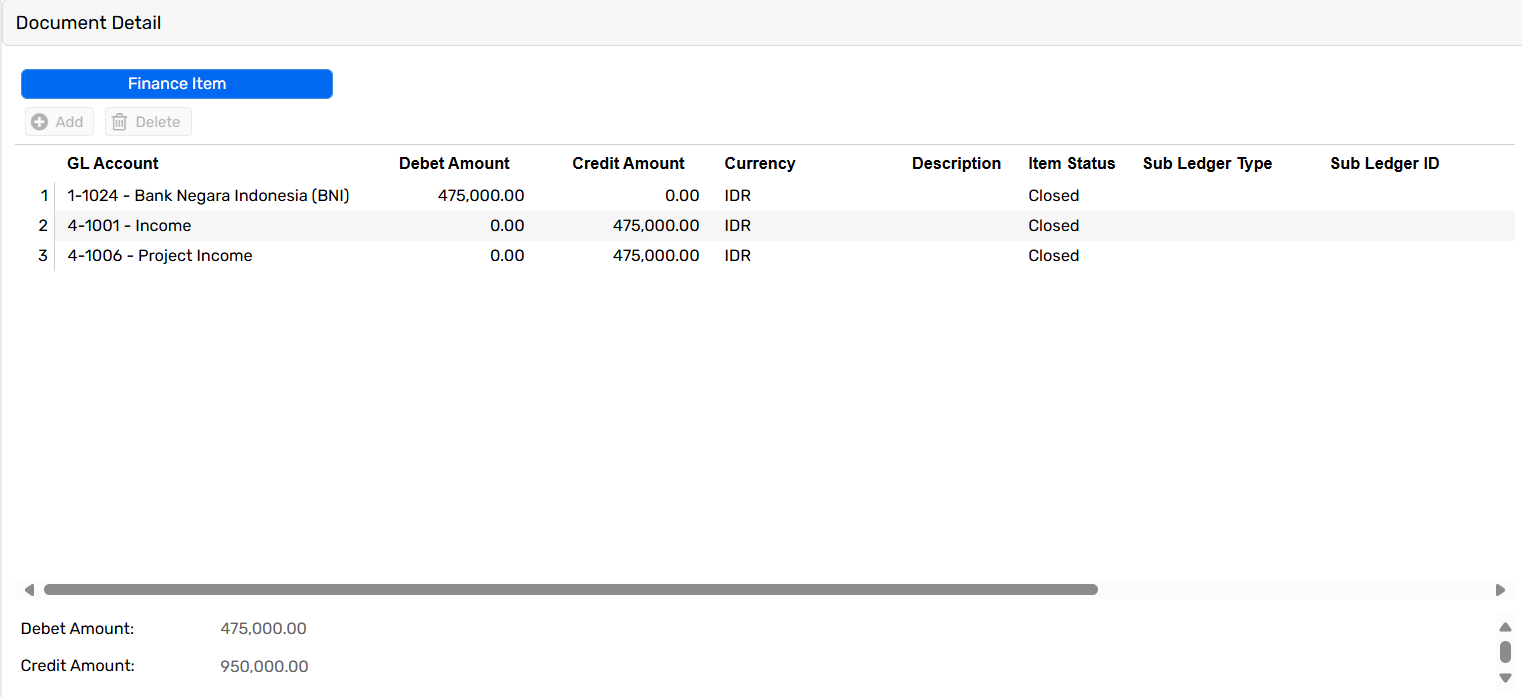Click the Add plus icon
1522x697 pixels.
click(x=40, y=122)
